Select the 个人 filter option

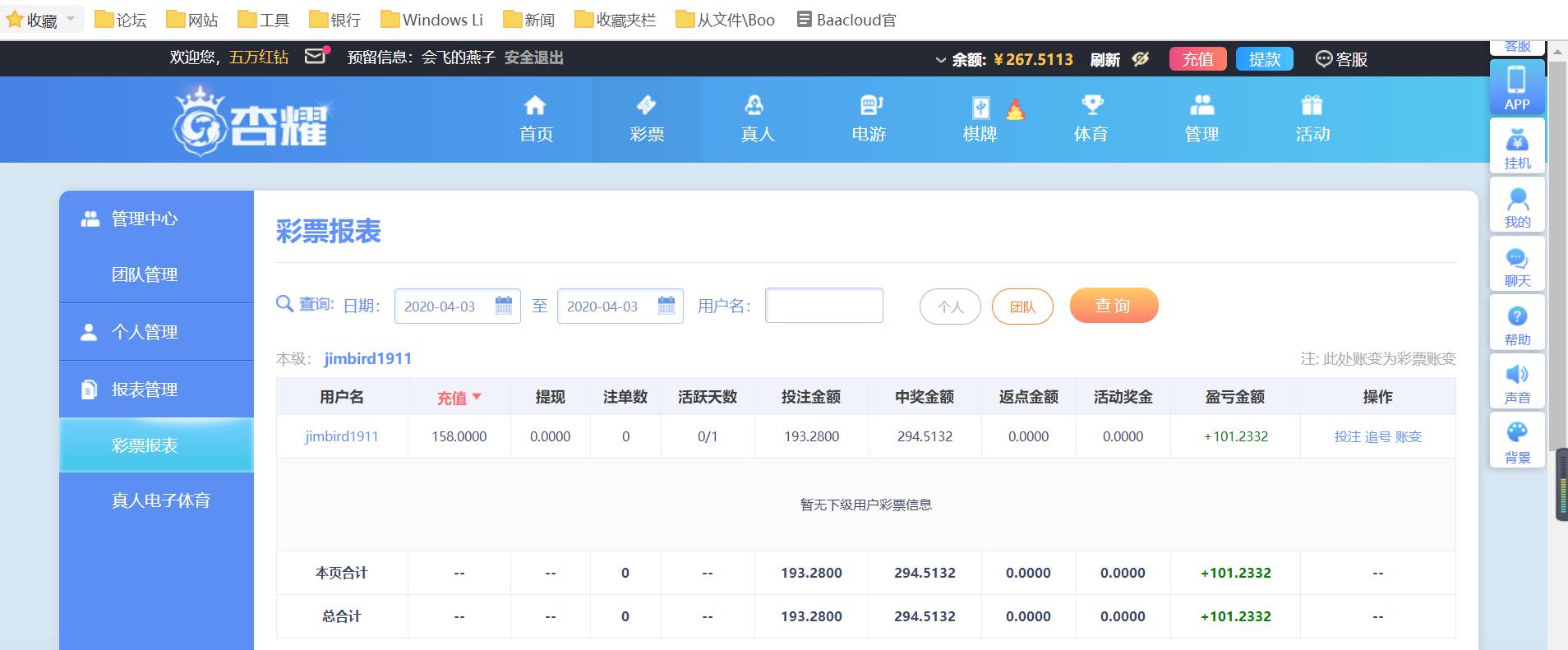pyautogui.click(x=950, y=307)
